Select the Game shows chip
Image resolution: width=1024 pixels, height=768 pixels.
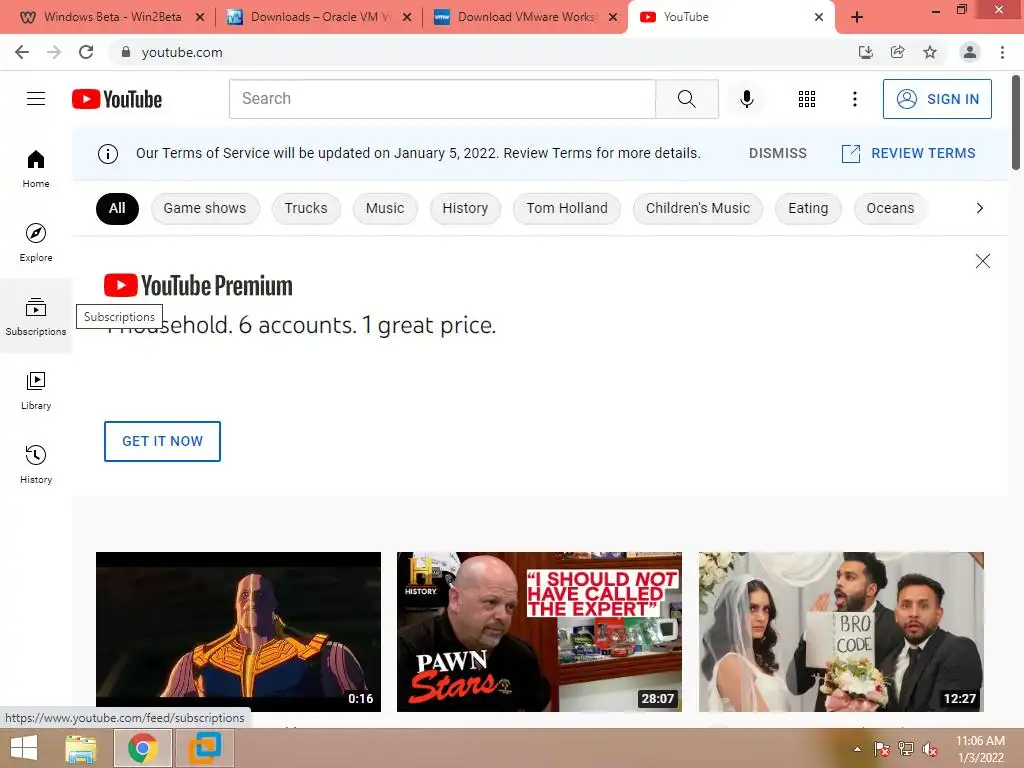pos(205,208)
